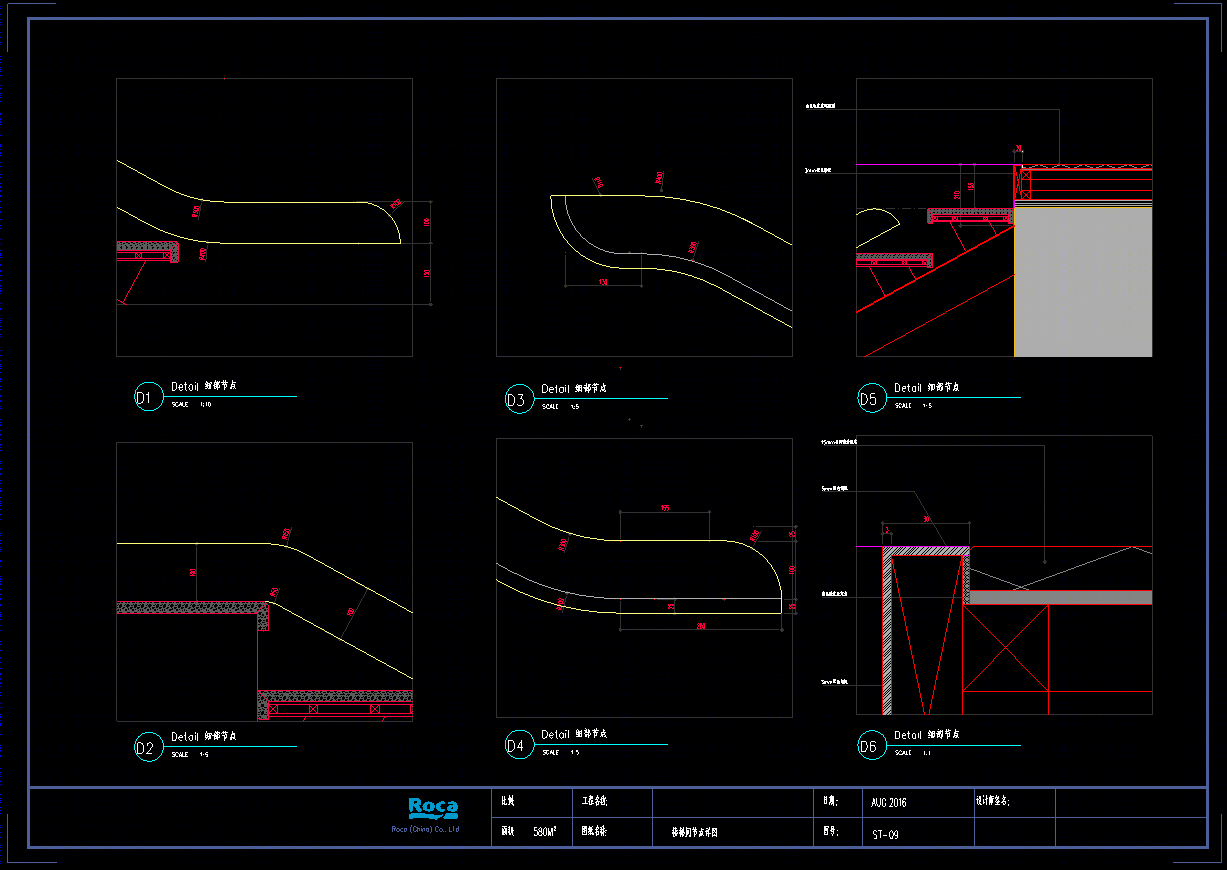
Task: Click the D5 detail circle marker
Action: [871, 399]
